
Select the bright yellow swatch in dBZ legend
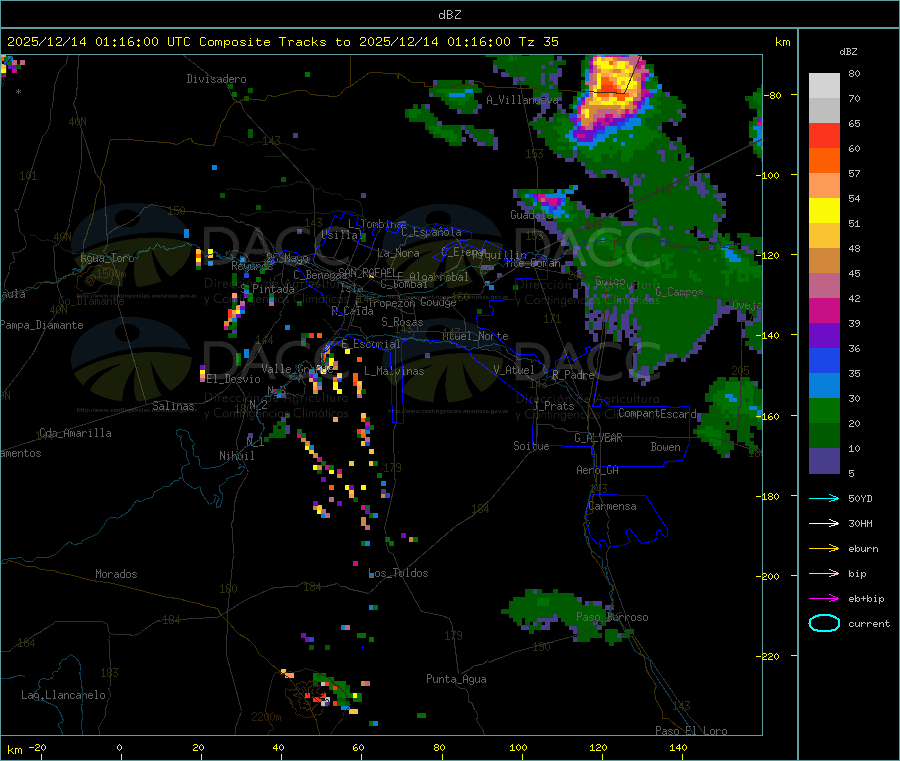tap(824, 211)
